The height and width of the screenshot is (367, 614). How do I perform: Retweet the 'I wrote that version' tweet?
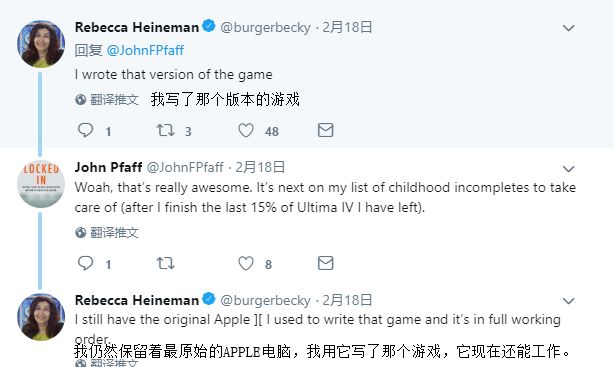coord(166,130)
